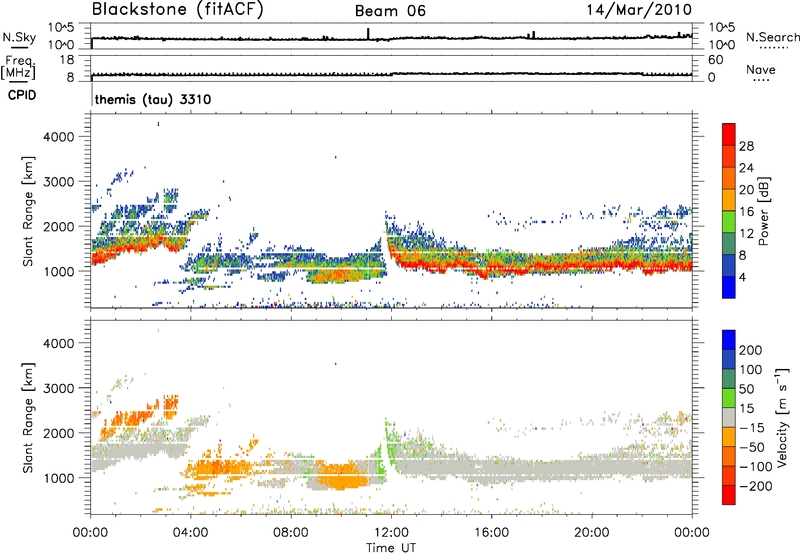Click the '60' tick on Nave axis

click(715, 60)
